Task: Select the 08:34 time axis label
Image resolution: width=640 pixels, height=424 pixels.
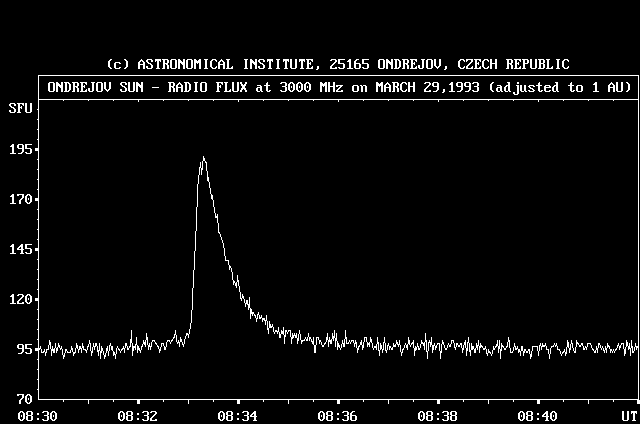Action: pyautogui.click(x=237, y=415)
